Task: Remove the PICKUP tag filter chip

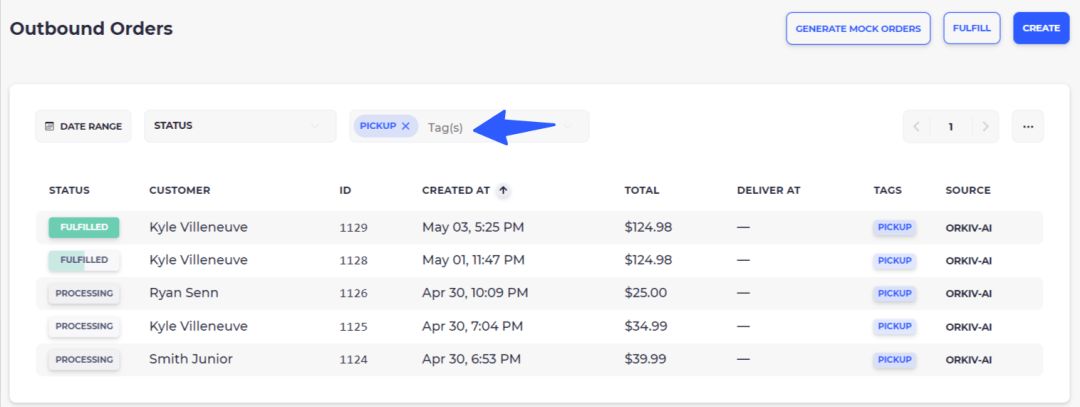Action: point(405,126)
